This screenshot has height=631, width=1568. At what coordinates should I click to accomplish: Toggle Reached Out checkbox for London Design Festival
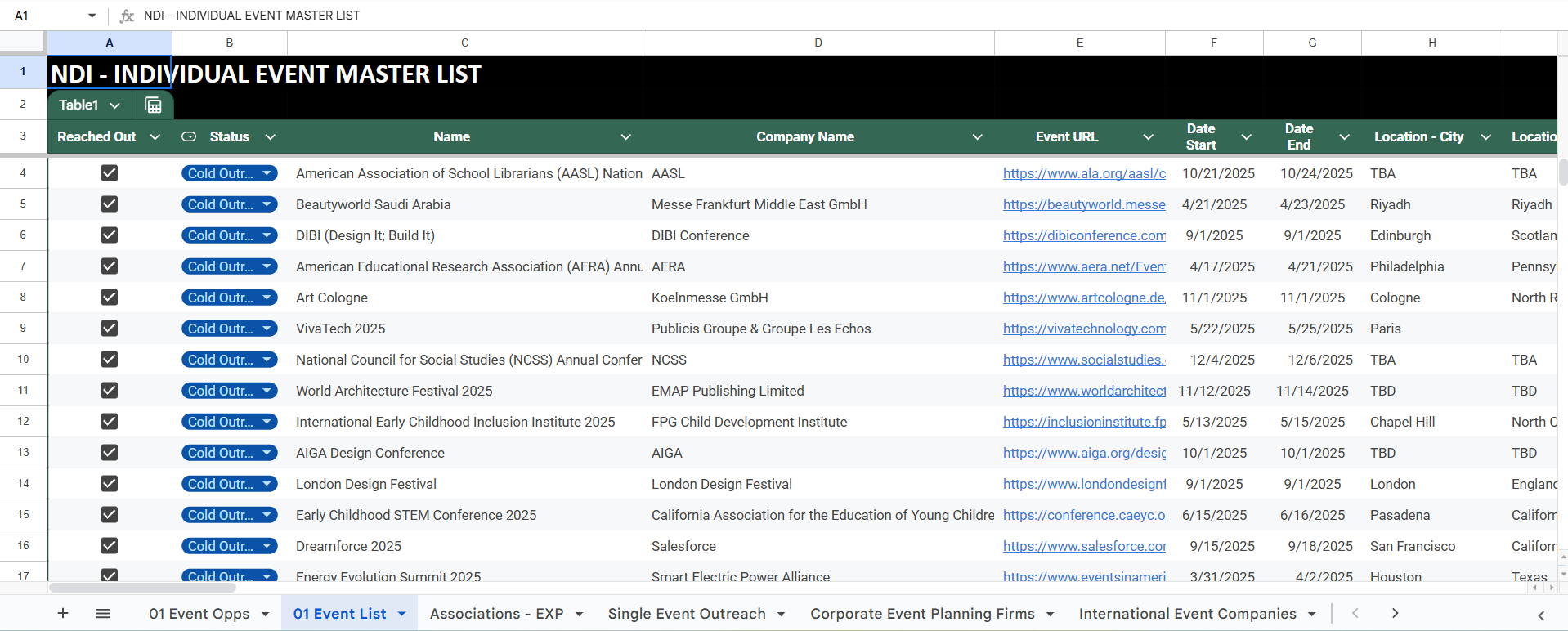click(x=110, y=484)
